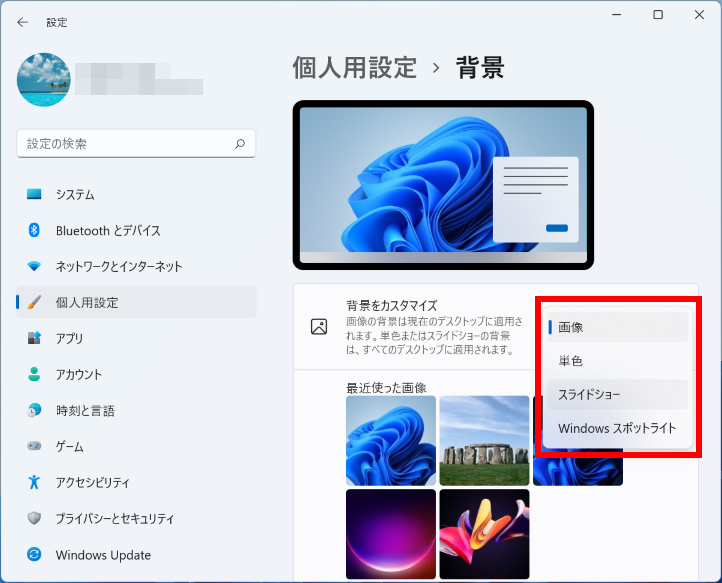Select the 時刻と言語 clock globe icon
This screenshot has width=722, height=583.
tap(34, 410)
